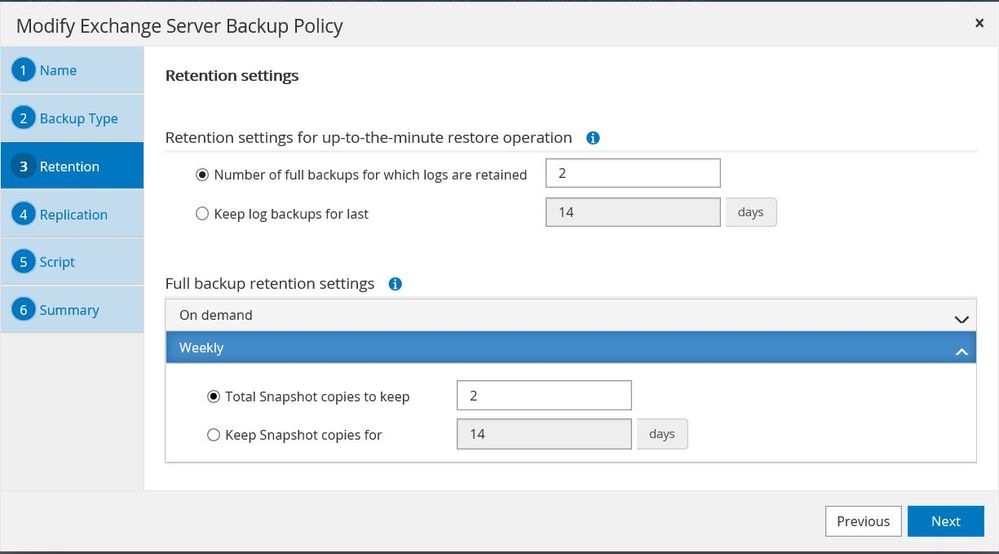Click the info icon beside up-to-the-minute restore
The height and width of the screenshot is (554, 999).
pyautogui.click(x=593, y=138)
